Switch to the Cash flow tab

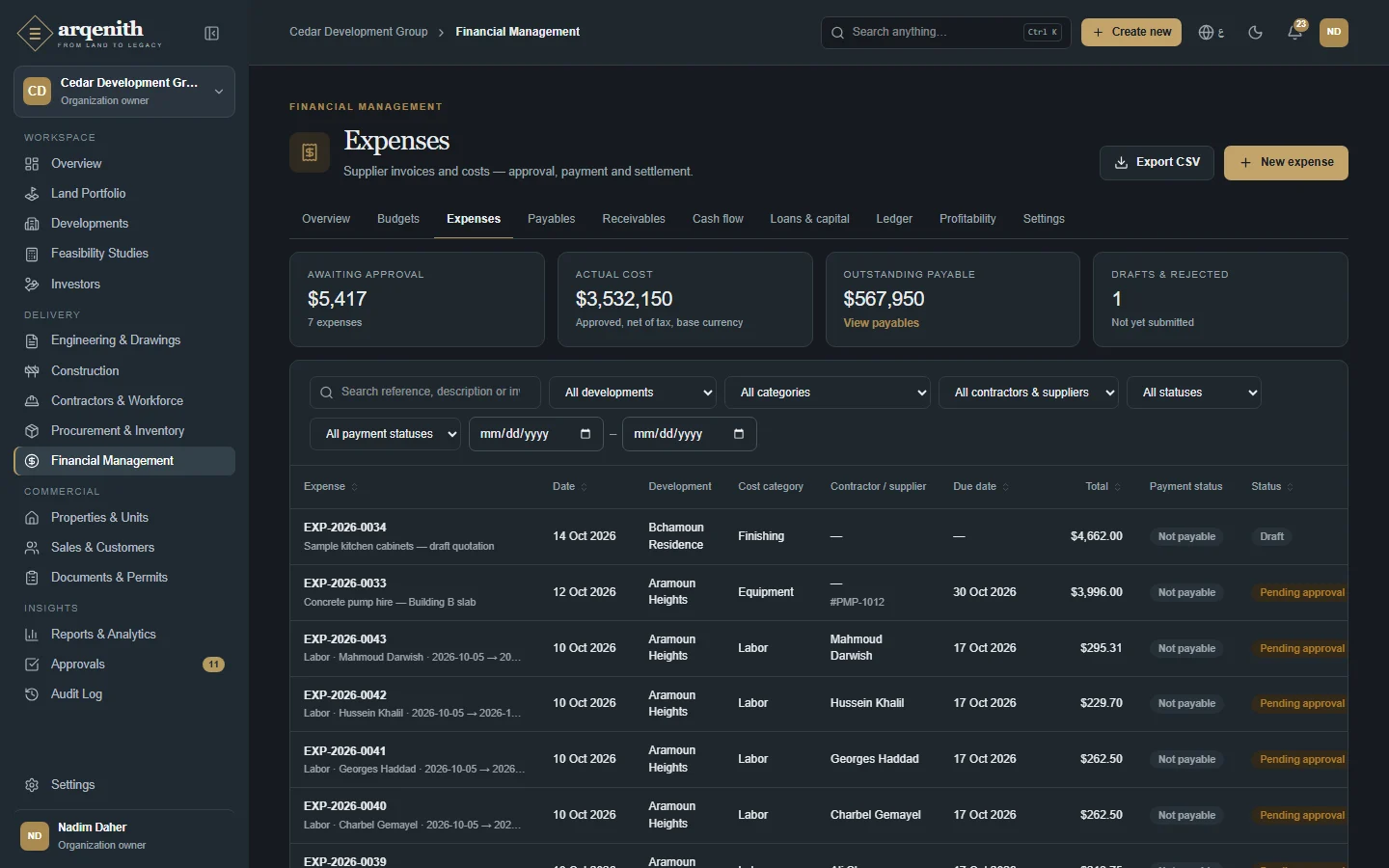[x=718, y=219]
